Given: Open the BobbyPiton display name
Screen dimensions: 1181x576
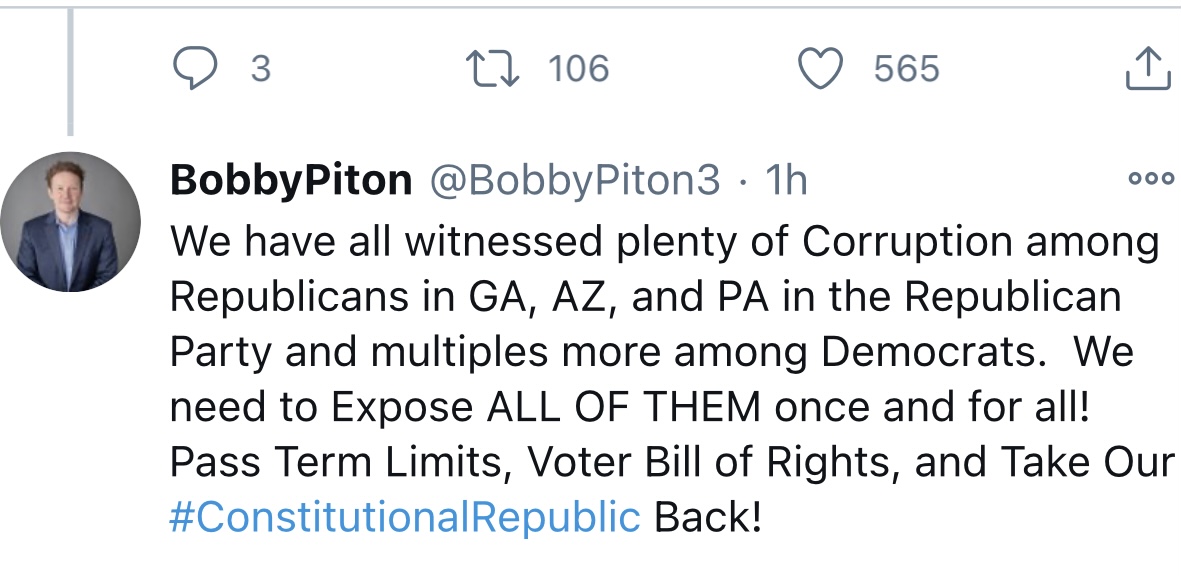Looking at the screenshot, I should (291, 181).
